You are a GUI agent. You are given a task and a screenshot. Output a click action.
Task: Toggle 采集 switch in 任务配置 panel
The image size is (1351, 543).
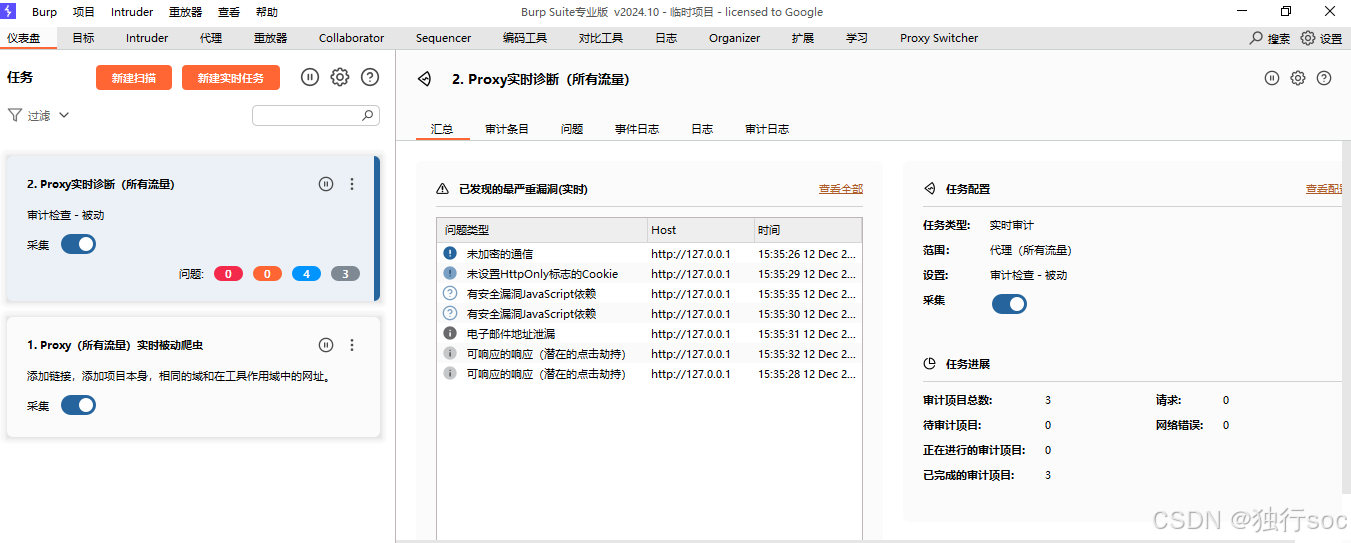1009,304
